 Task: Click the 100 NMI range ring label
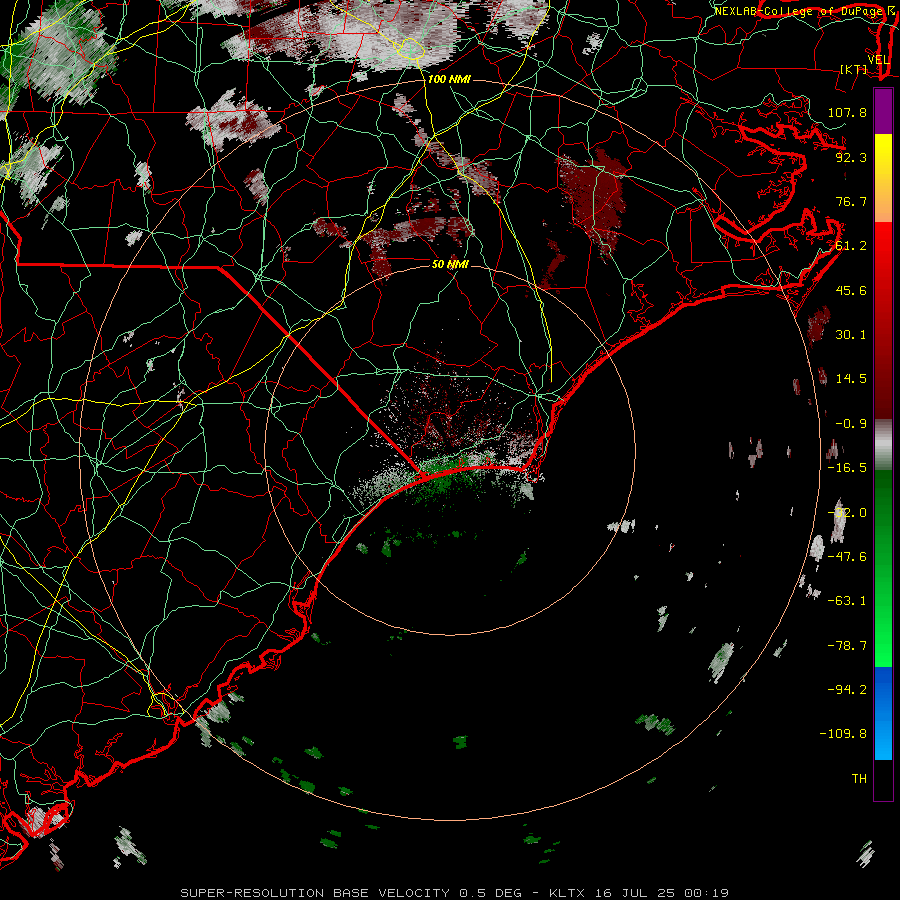449,79
